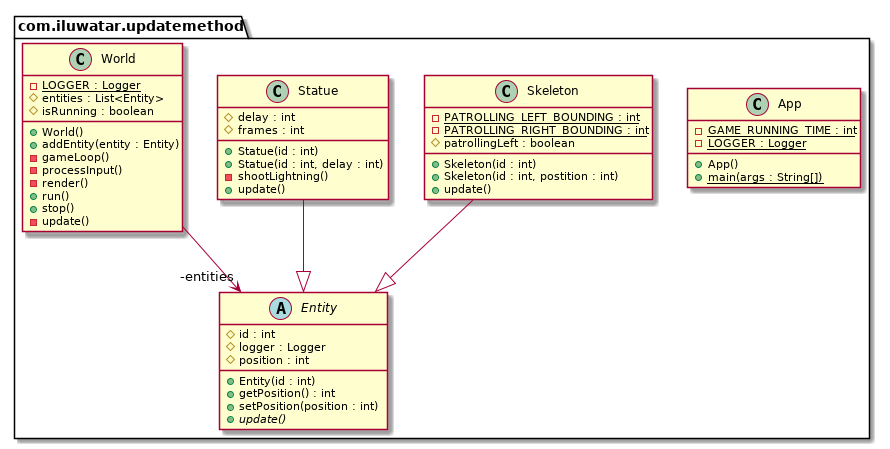Click the Skeleton class name title
The image size is (890, 449).
tap(551, 91)
